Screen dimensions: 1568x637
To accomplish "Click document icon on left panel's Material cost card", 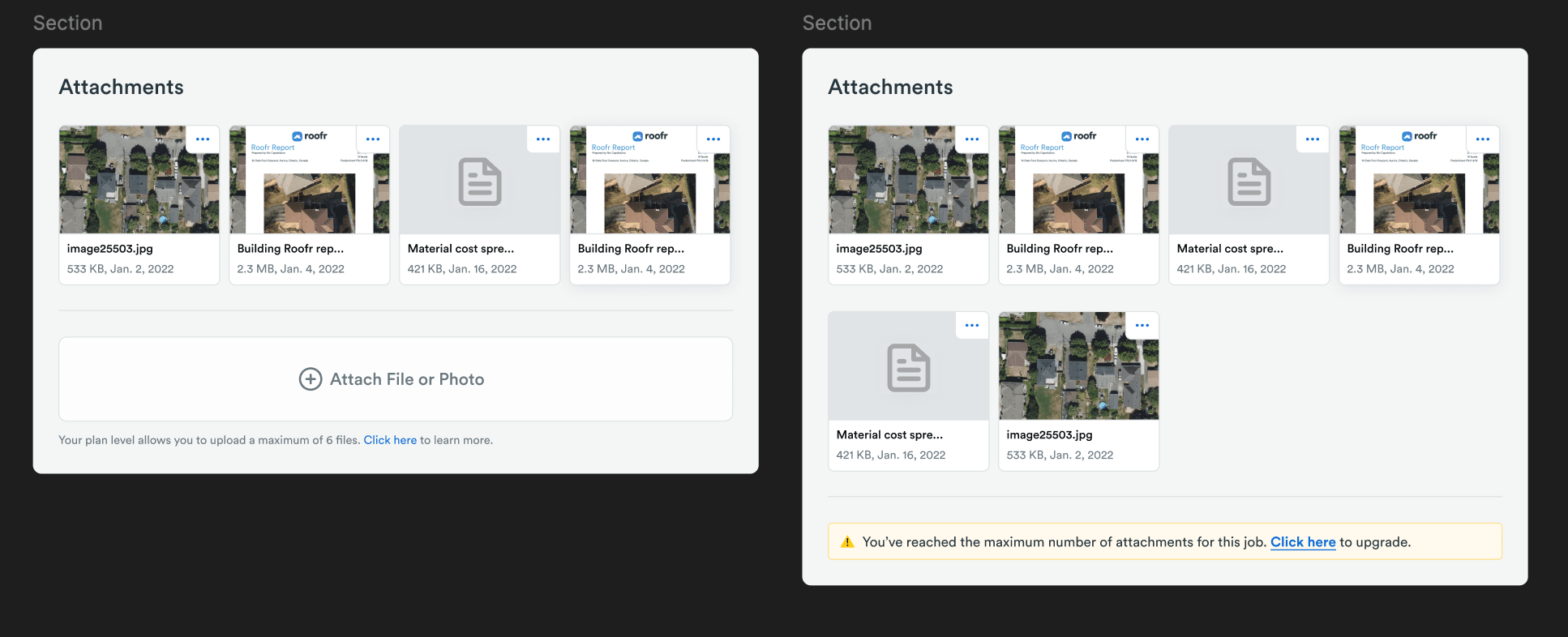I will click(480, 182).
